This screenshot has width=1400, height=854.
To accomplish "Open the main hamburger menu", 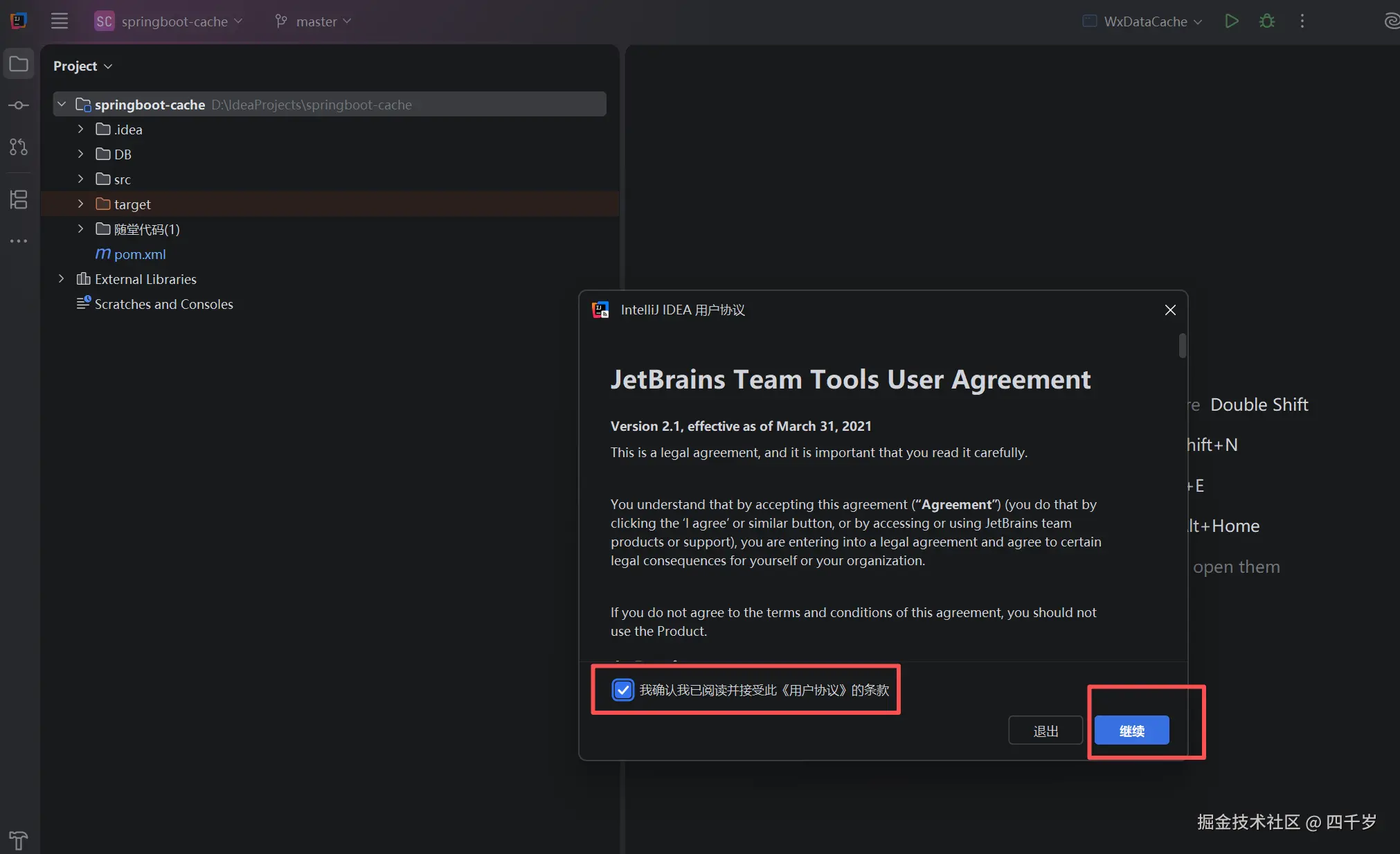I will click(x=60, y=21).
